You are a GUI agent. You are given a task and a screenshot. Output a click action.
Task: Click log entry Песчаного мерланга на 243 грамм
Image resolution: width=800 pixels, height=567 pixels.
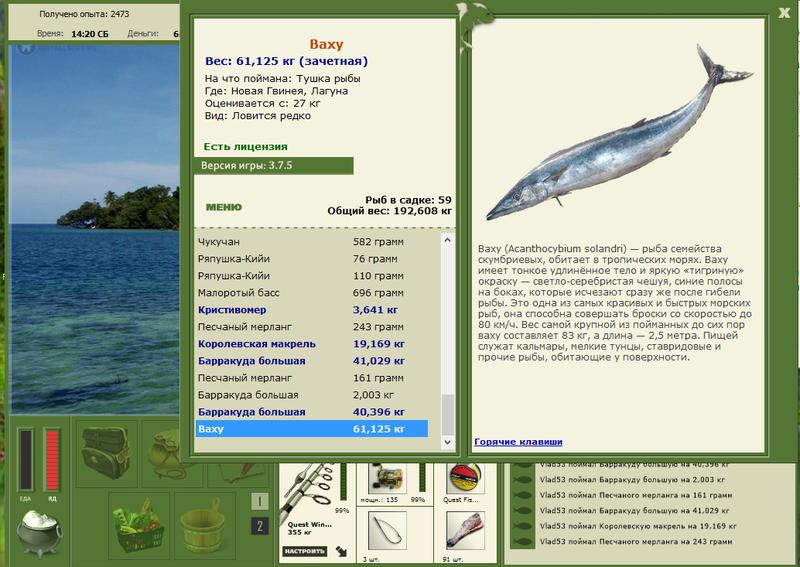click(636, 541)
